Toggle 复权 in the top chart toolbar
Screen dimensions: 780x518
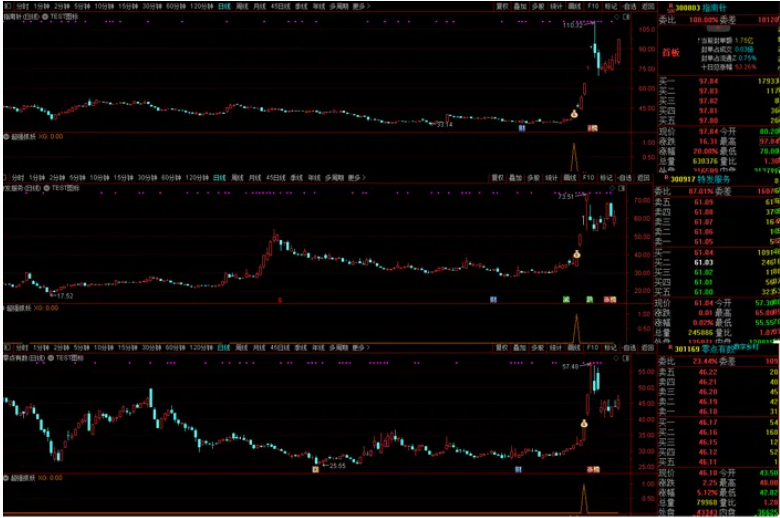click(502, 6)
